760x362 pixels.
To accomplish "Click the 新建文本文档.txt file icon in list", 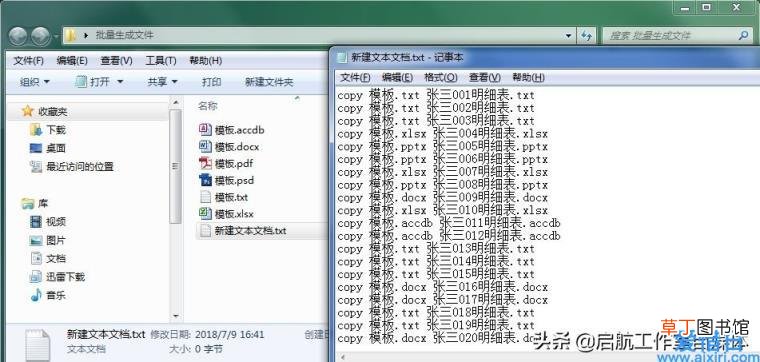I will coord(205,230).
